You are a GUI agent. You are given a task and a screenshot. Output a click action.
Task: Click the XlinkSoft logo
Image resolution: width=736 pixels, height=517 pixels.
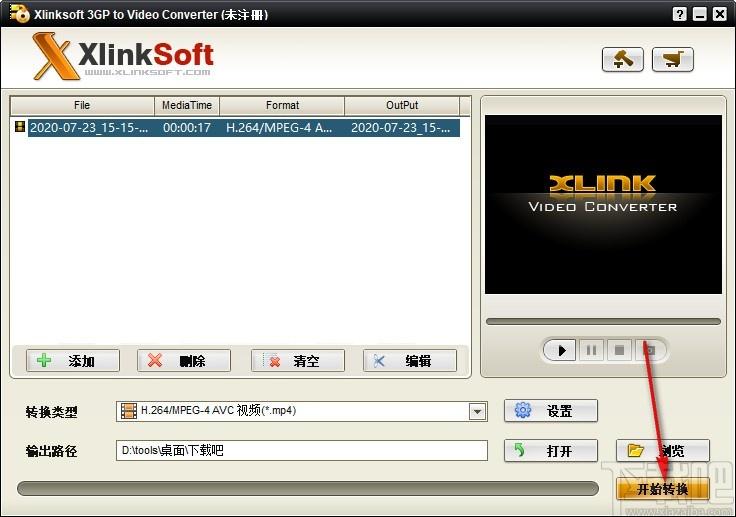(x=123, y=56)
